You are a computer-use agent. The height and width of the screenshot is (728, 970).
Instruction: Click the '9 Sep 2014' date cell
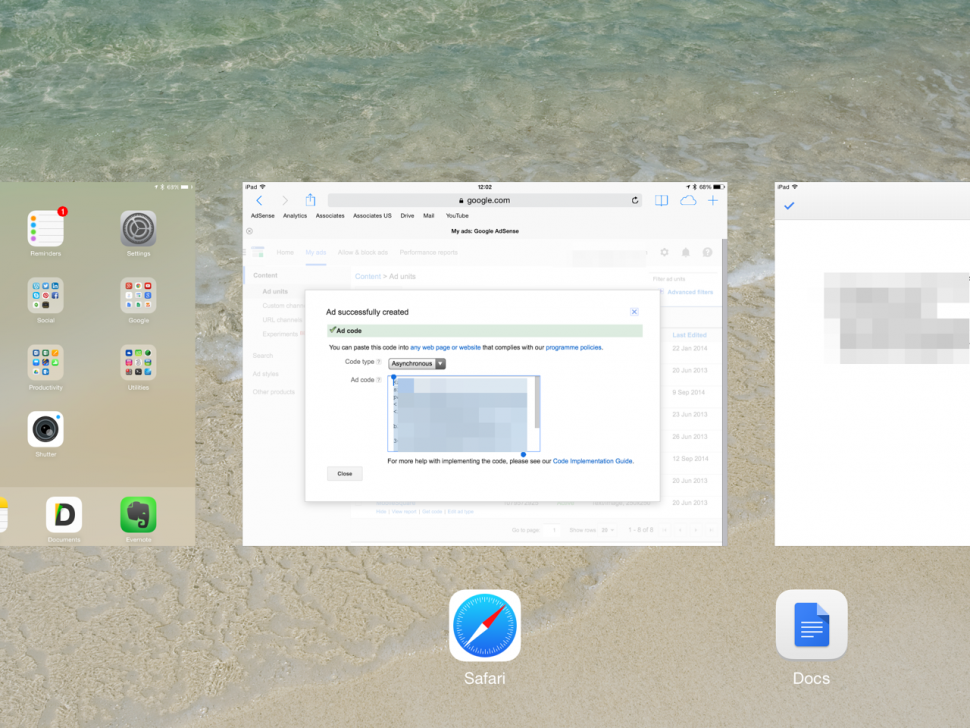[689, 393]
